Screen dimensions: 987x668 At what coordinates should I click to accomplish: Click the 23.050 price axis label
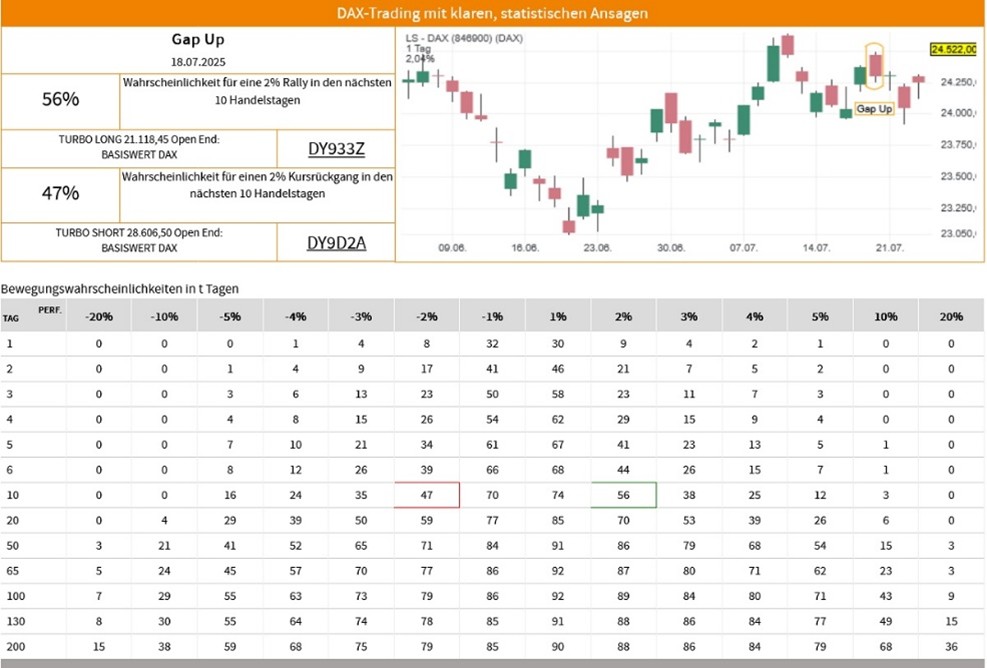coord(958,234)
